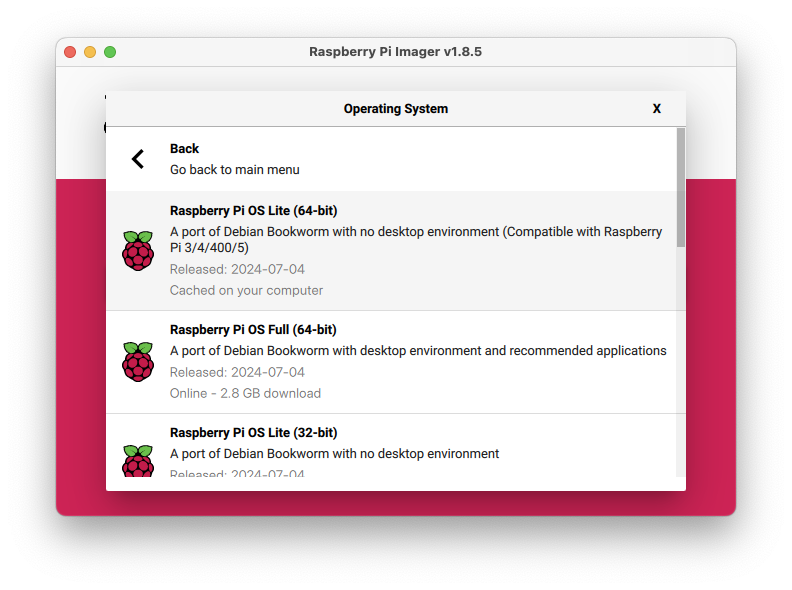Viewport: 792px width, 590px height.
Task: Click the red close window button
Action: [x=70, y=52]
